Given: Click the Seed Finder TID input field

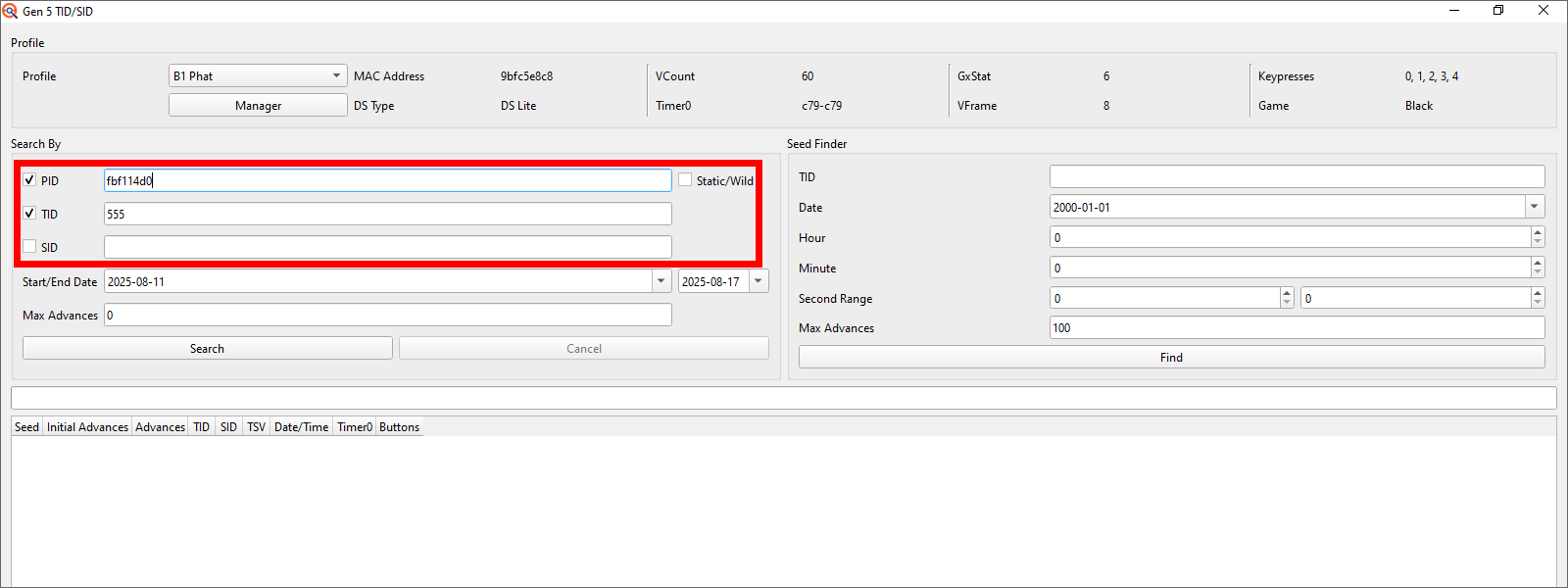Looking at the screenshot, I should click(1297, 176).
